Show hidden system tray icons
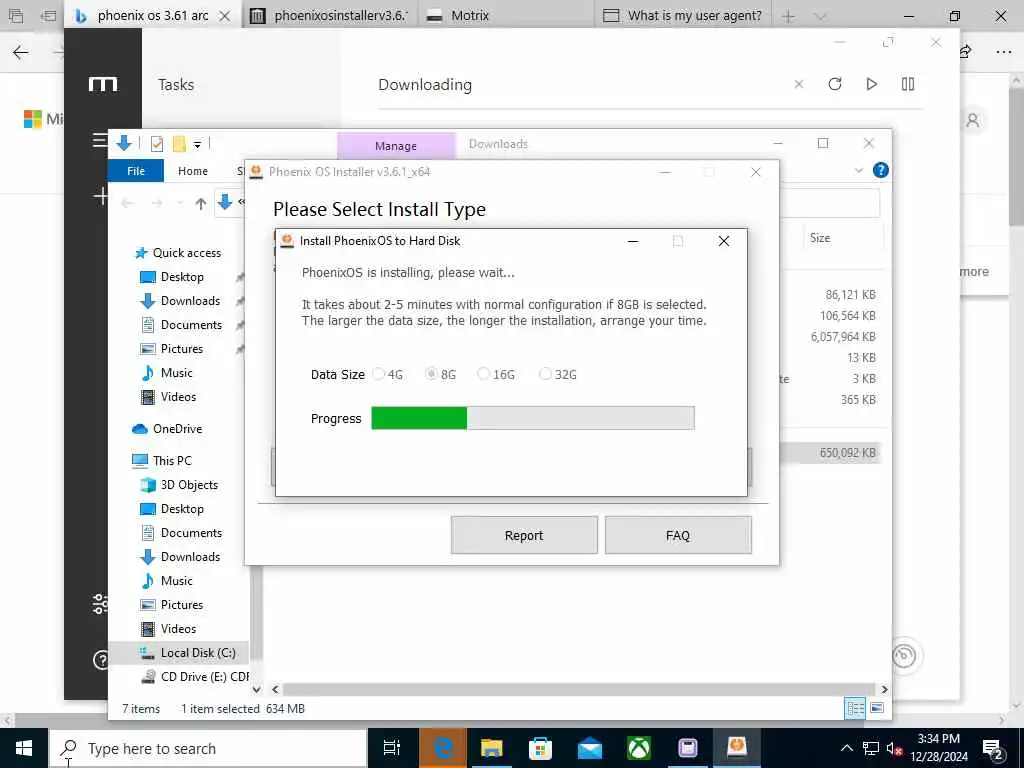 click(846, 748)
